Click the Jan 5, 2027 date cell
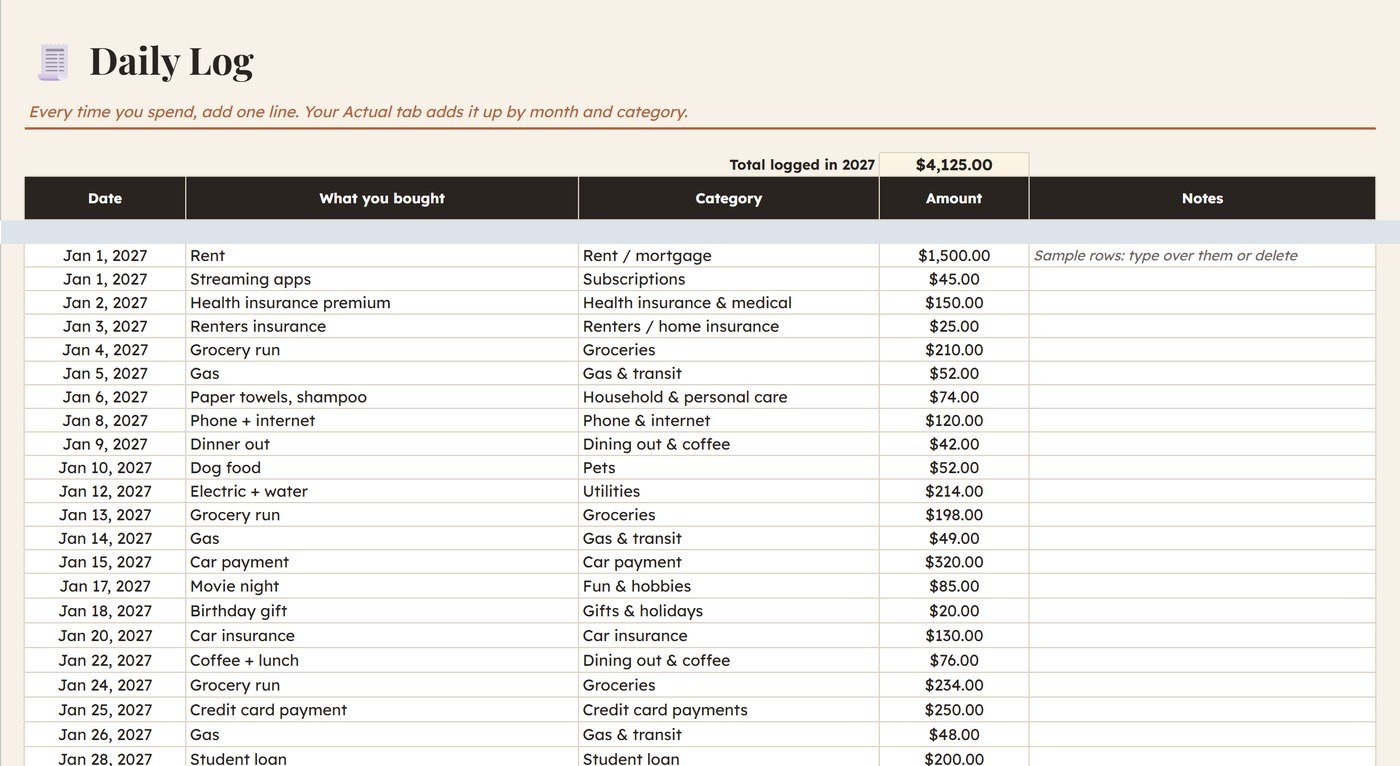 point(105,373)
